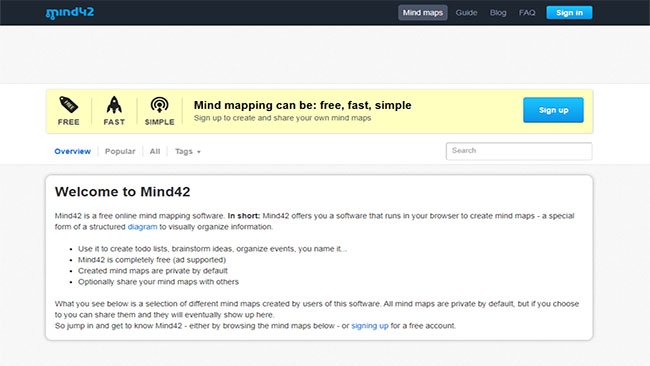Expand the Tags dropdown

coord(188,151)
